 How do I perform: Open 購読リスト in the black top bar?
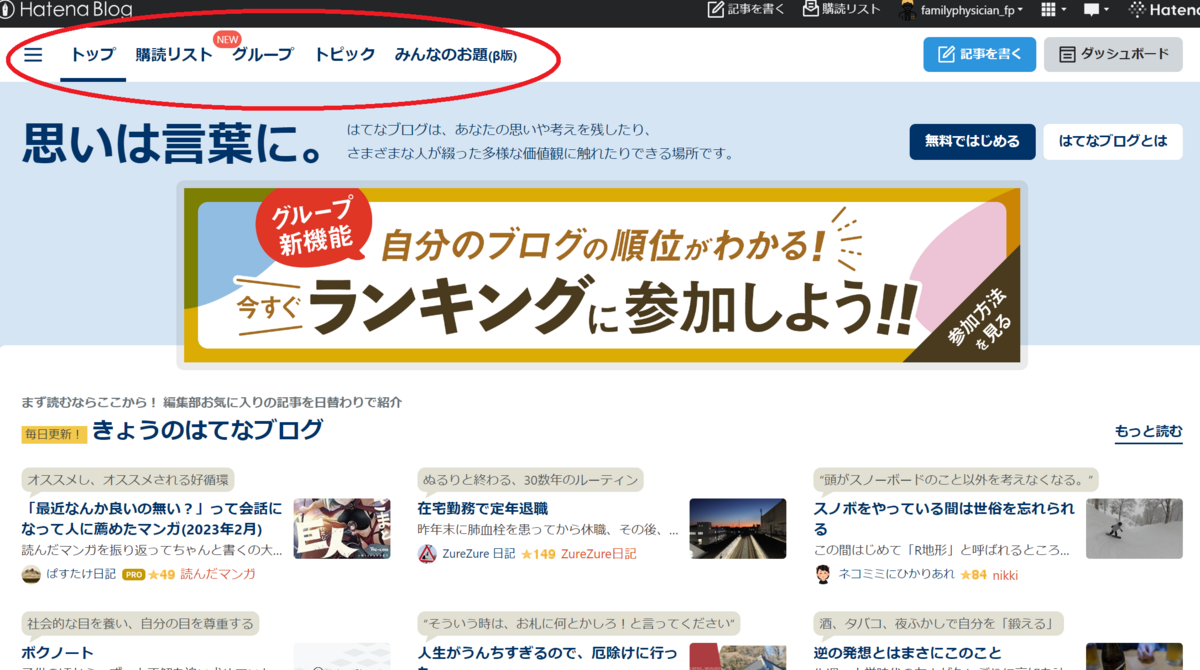[x=841, y=9]
